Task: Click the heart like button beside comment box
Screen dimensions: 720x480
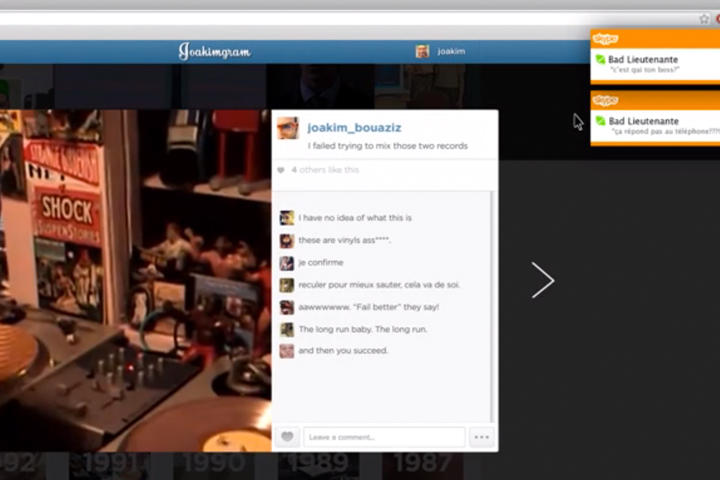Action: coord(287,437)
